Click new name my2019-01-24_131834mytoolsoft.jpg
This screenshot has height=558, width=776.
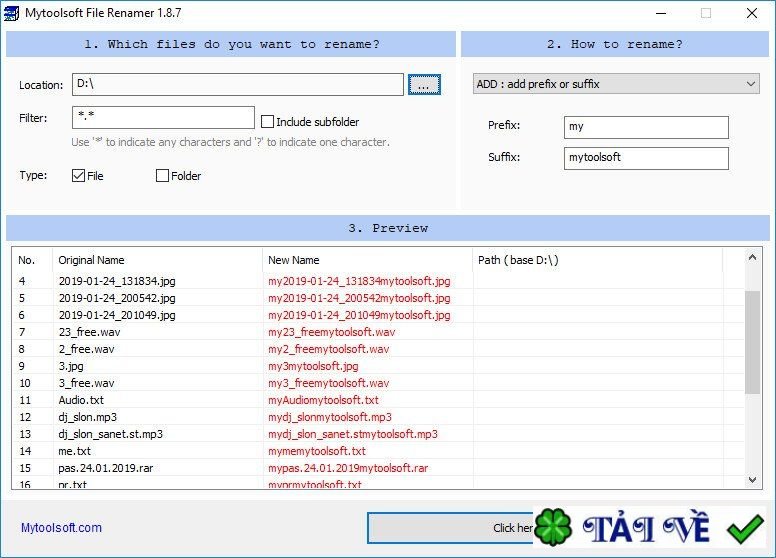pyautogui.click(x=359, y=281)
